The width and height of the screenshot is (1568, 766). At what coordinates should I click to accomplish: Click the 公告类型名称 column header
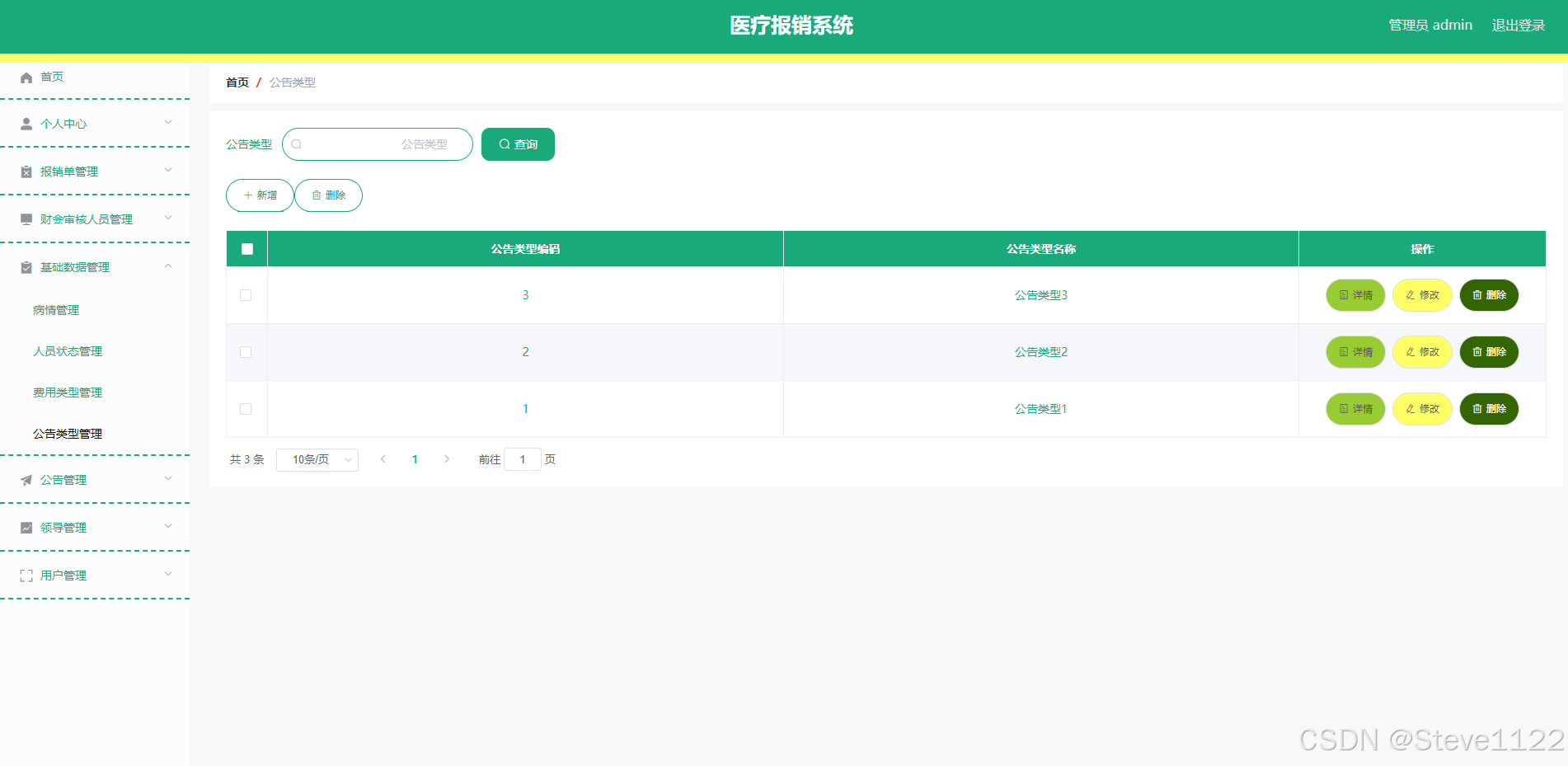[x=1041, y=249]
